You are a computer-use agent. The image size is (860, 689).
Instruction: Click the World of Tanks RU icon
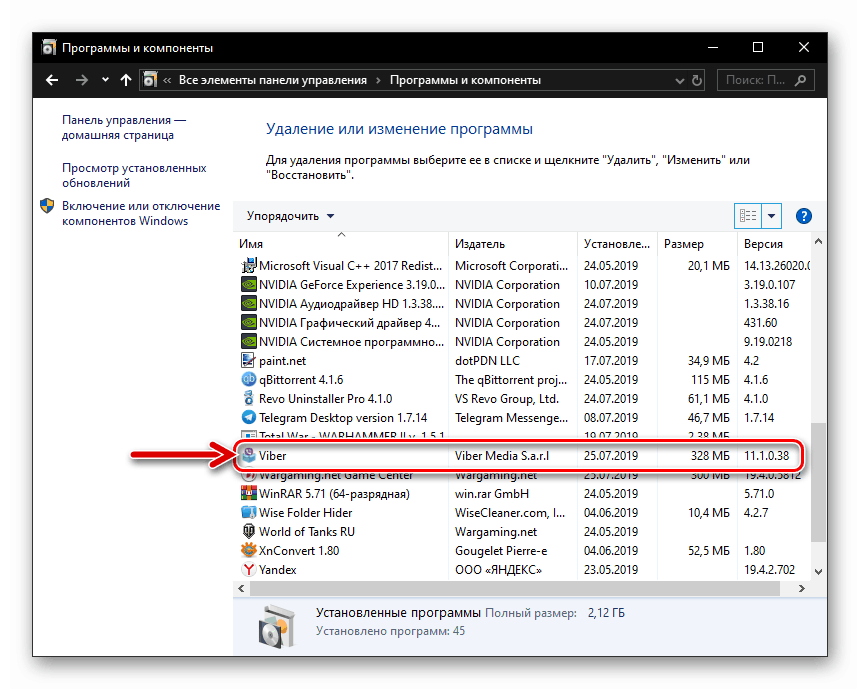coord(249,532)
